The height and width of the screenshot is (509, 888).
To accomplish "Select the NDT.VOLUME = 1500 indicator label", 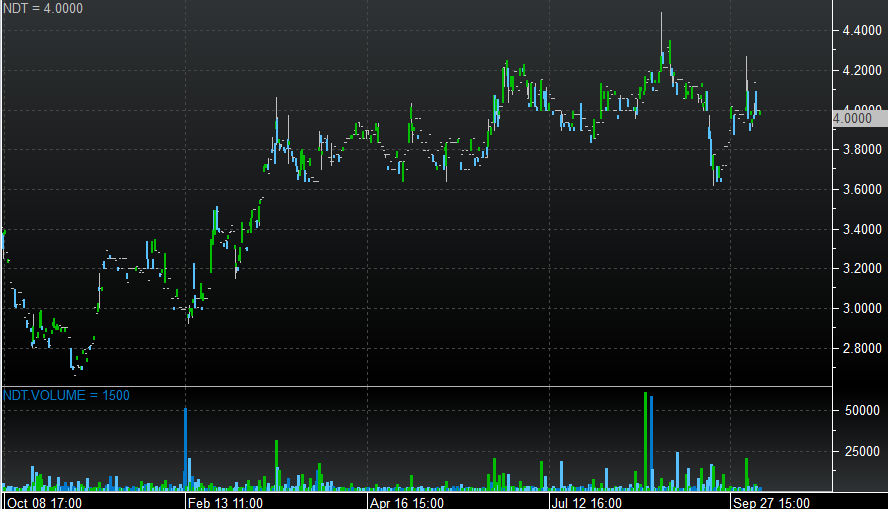I will coord(66,395).
